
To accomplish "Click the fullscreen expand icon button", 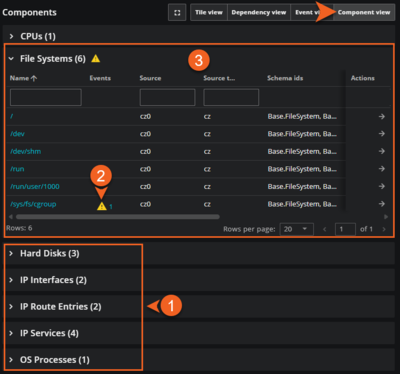I will tap(177, 13).
